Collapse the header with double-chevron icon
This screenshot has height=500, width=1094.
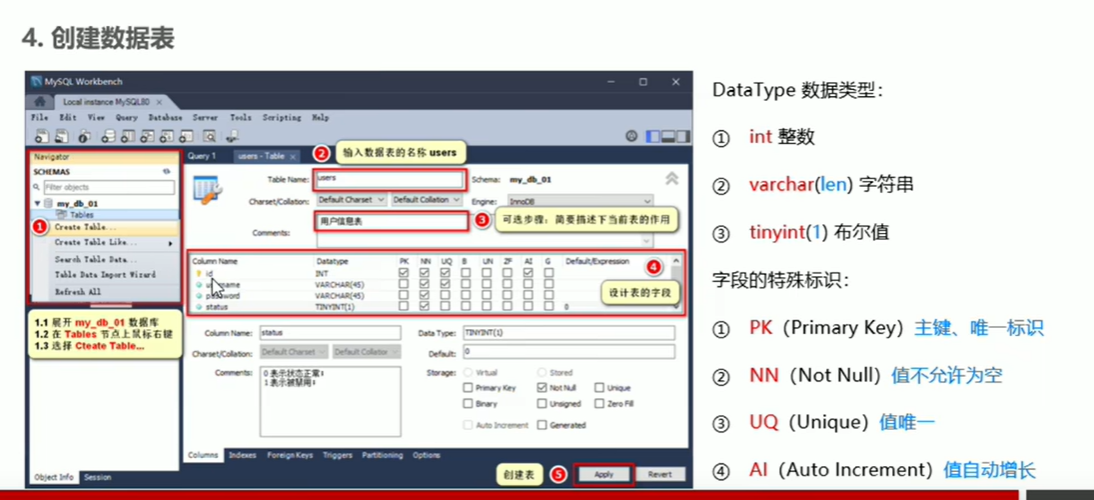[x=671, y=179]
